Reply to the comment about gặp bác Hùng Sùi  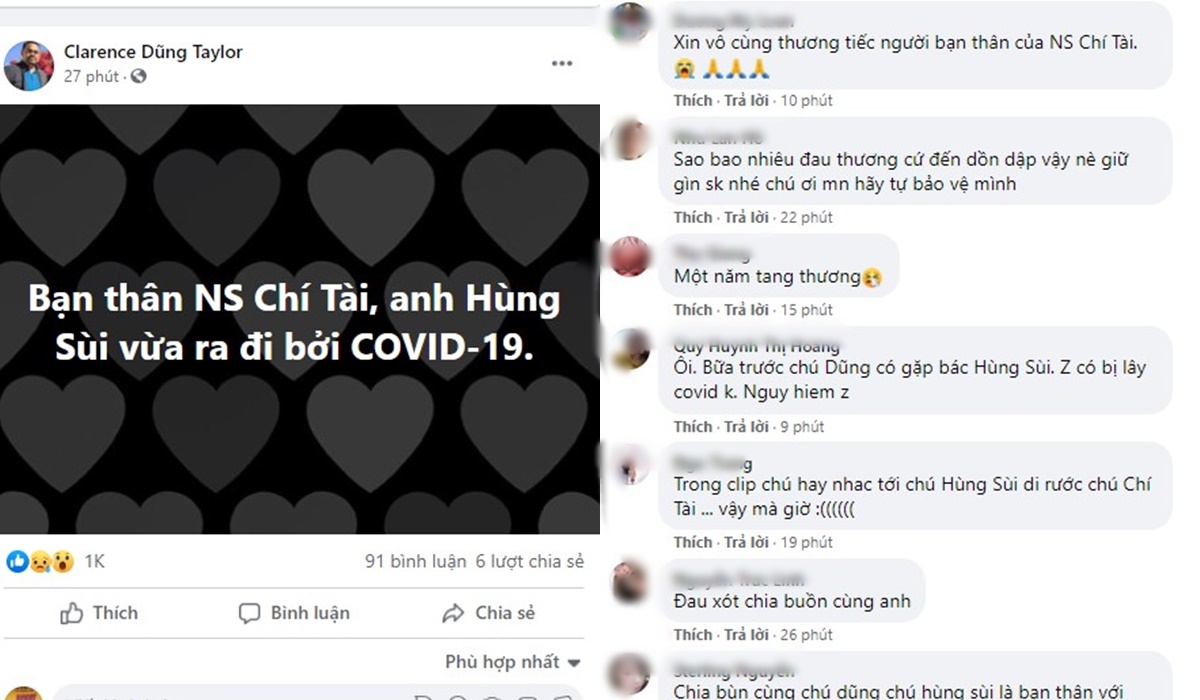tap(744, 427)
